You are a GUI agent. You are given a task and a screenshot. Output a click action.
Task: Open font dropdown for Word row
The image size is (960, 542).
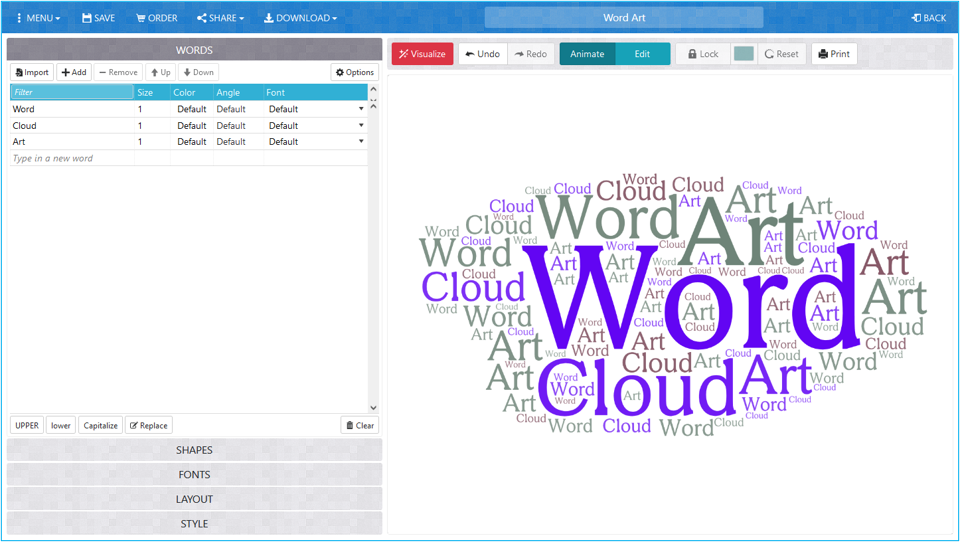pos(361,109)
